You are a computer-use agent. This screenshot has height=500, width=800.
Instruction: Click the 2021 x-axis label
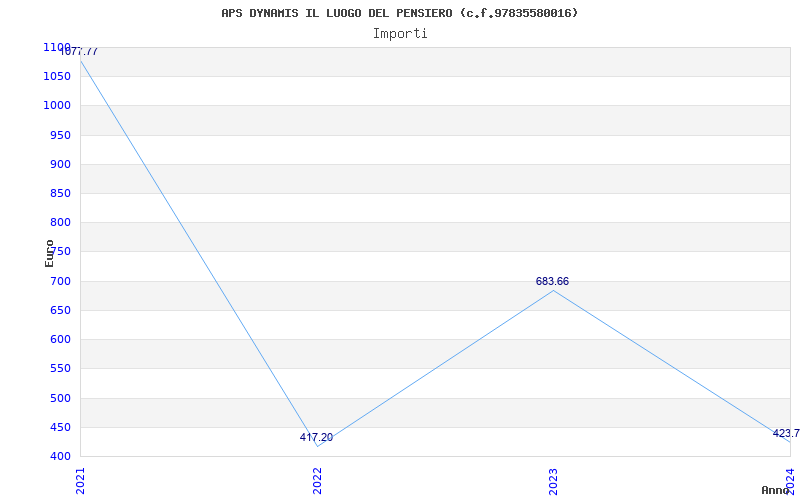pos(80,481)
